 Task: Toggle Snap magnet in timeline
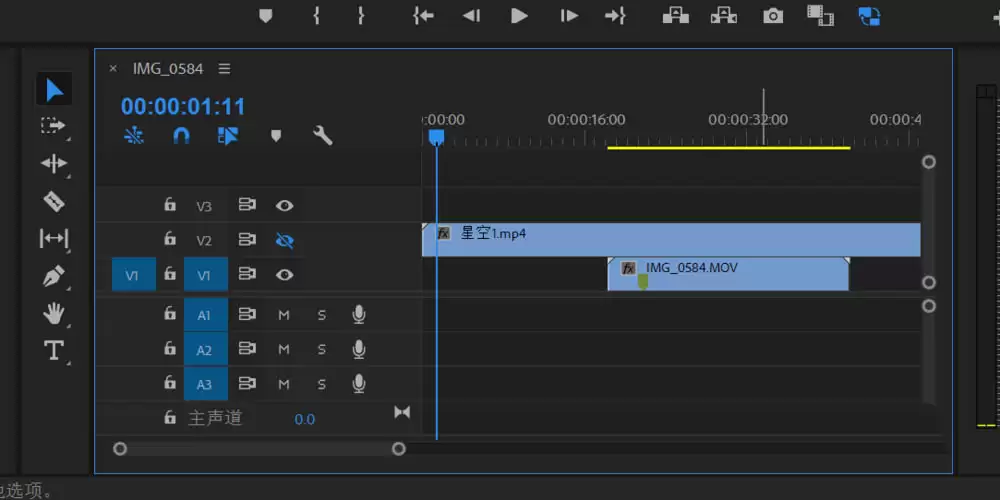(x=182, y=135)
